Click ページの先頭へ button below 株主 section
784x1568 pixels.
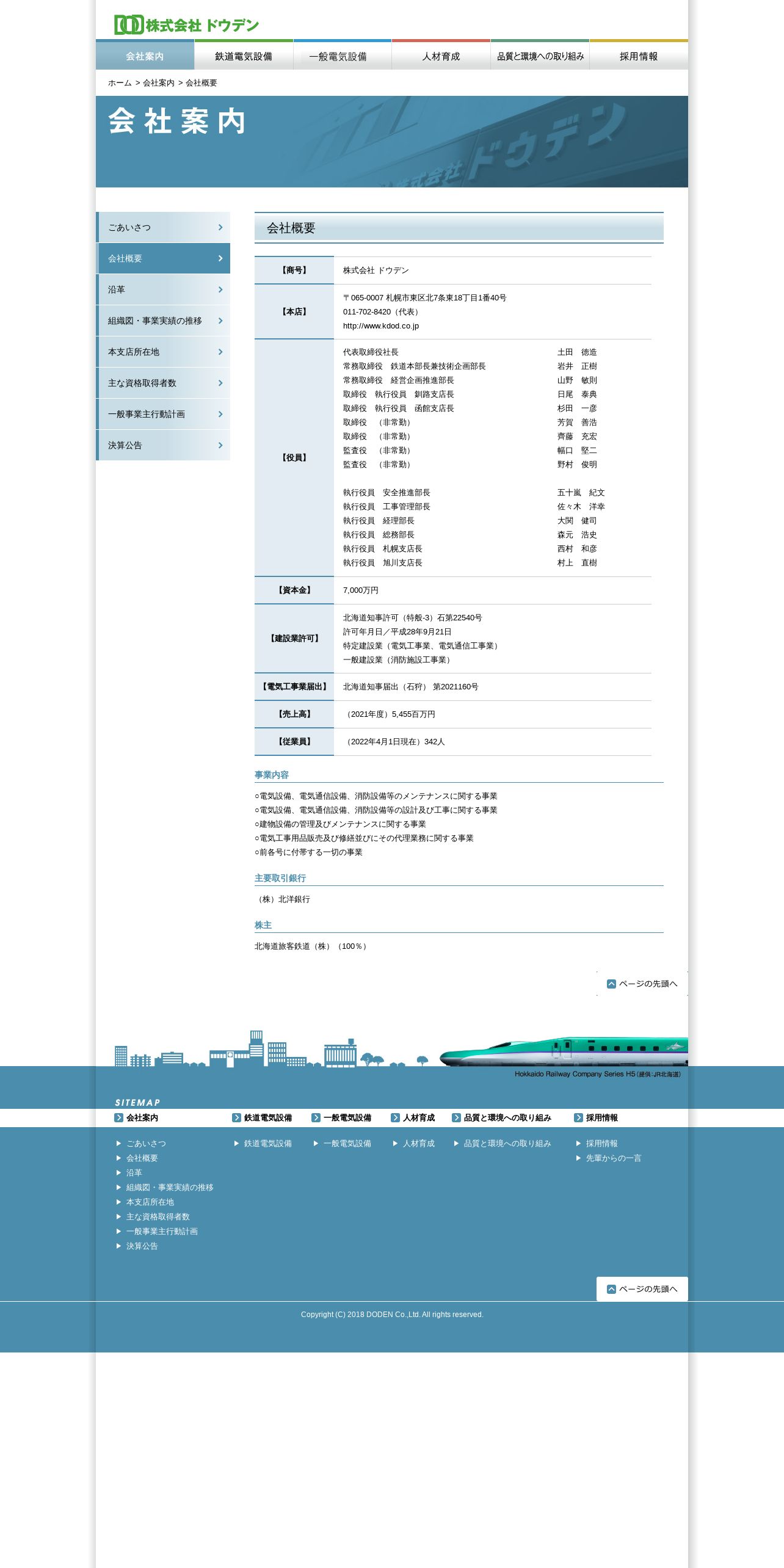642,984
